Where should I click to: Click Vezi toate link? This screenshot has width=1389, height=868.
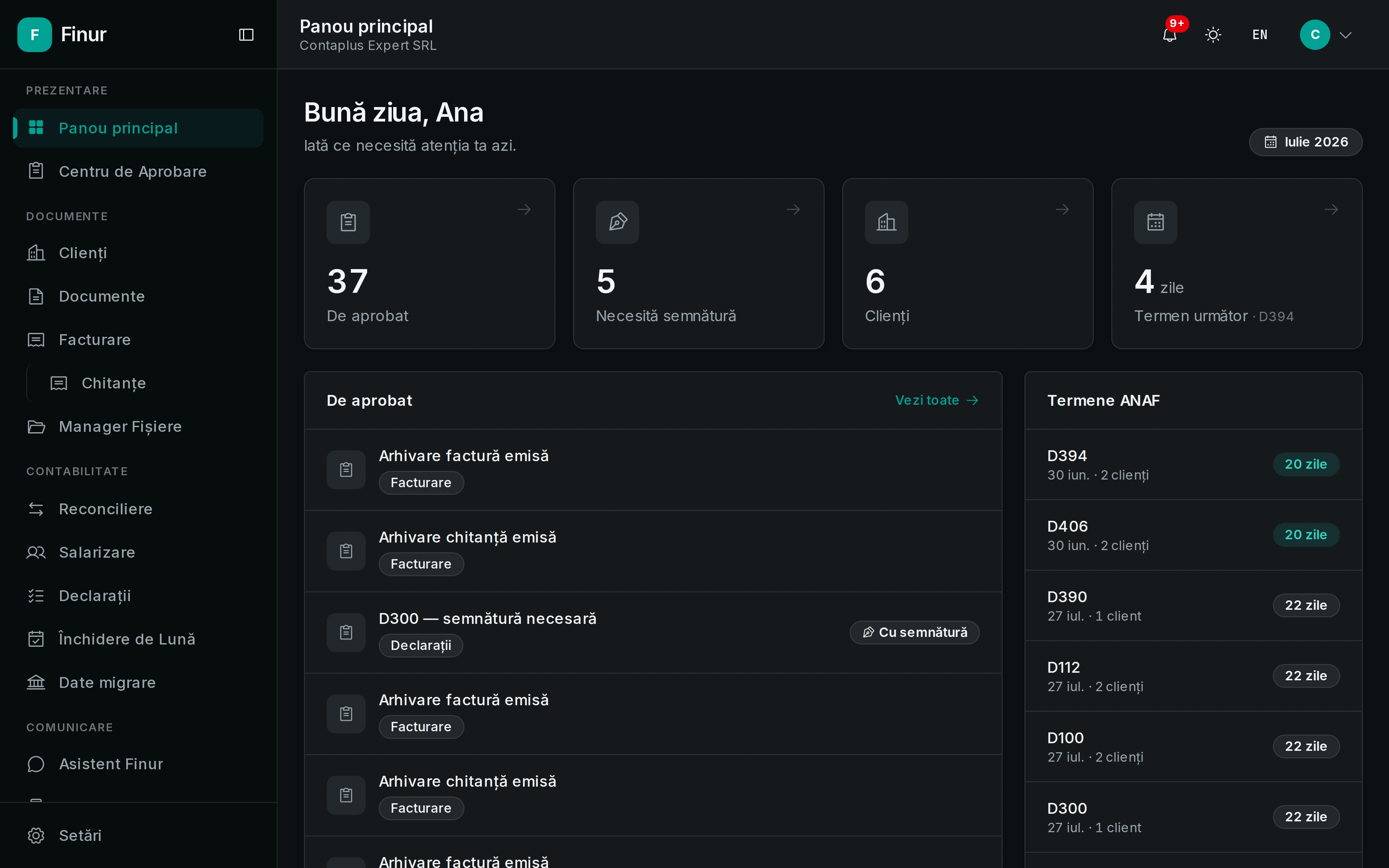(937, 400)
